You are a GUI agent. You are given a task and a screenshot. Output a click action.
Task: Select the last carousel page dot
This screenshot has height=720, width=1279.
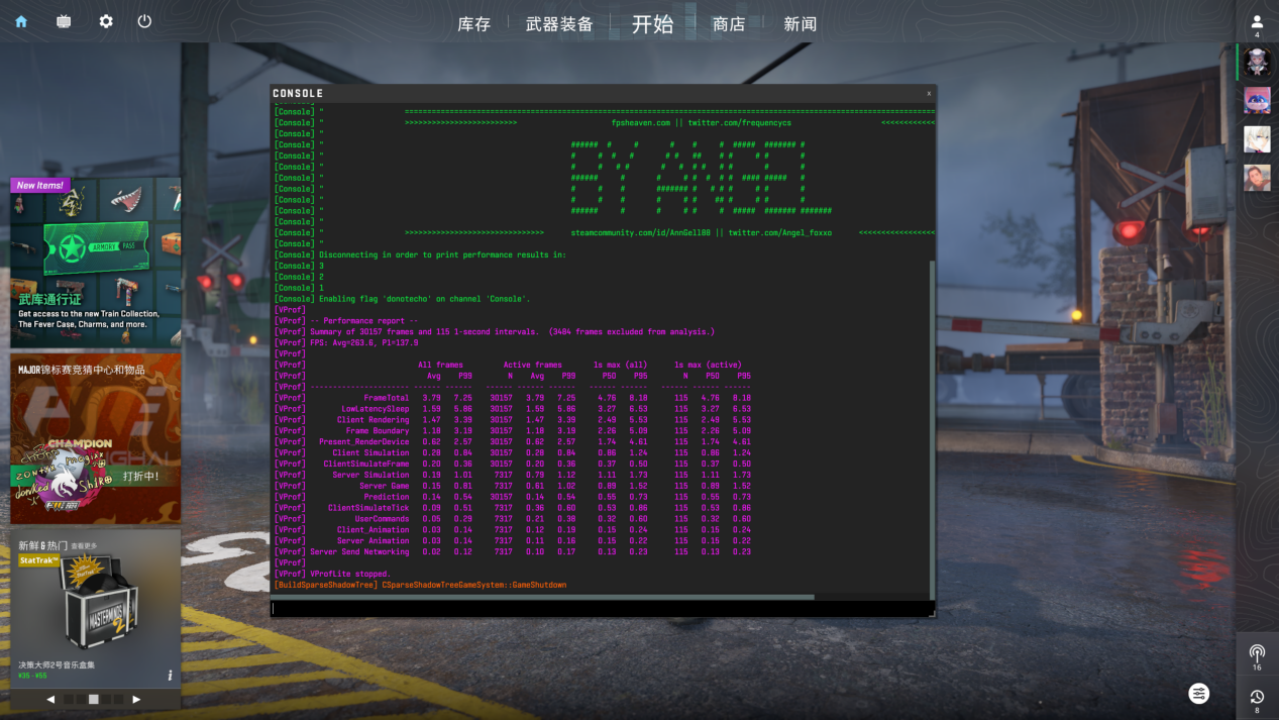[x=119, y=699]
